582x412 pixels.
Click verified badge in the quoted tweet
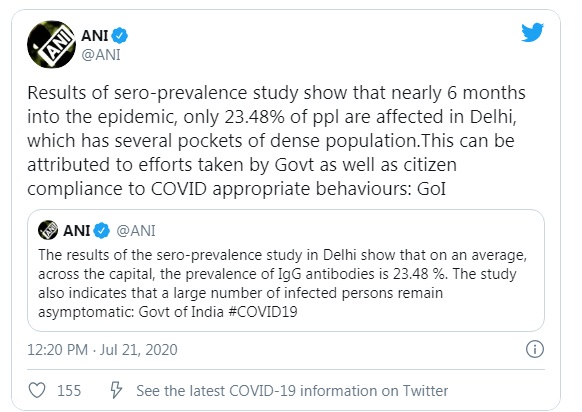(101, 230)
